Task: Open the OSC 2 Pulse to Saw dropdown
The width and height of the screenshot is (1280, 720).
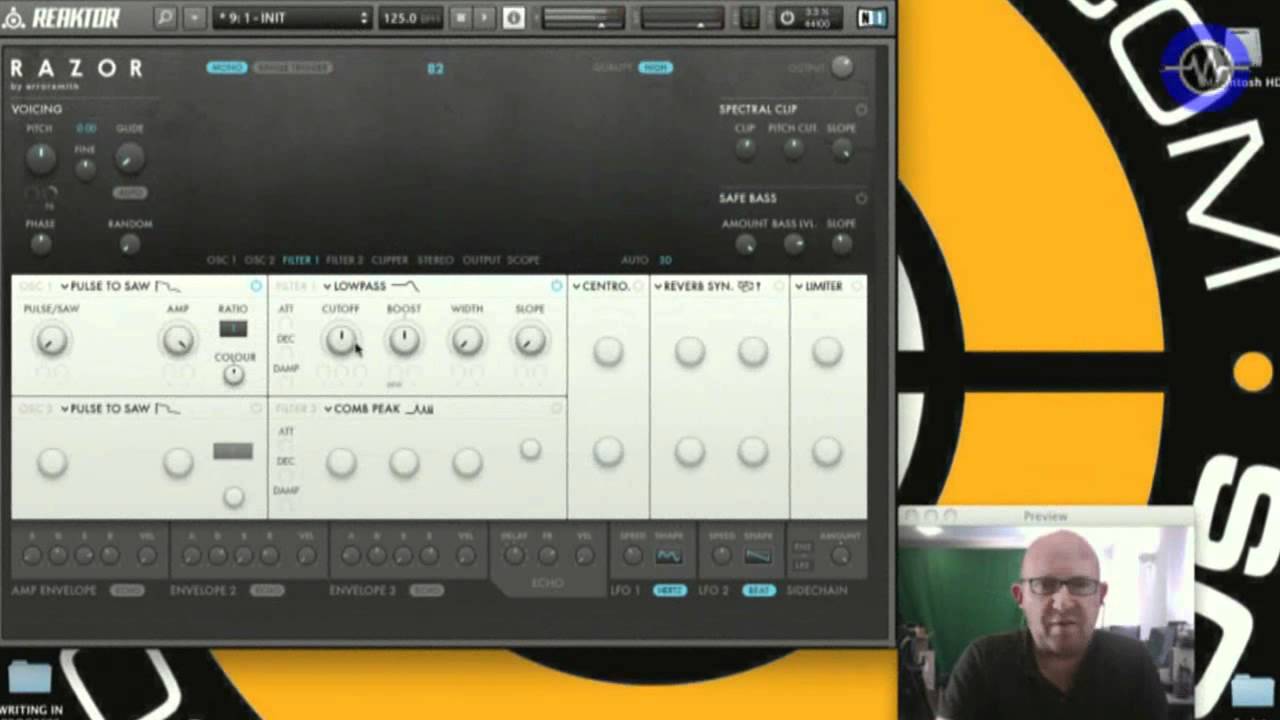Action: [x=121, y=409]
